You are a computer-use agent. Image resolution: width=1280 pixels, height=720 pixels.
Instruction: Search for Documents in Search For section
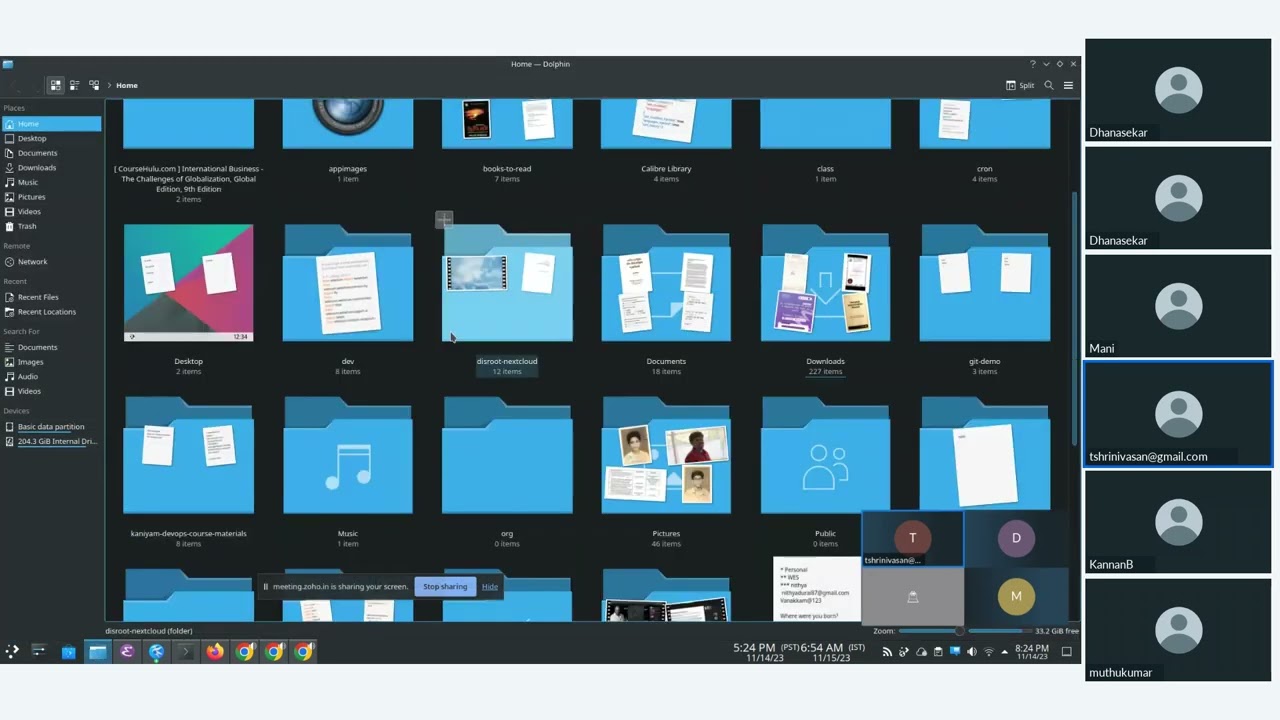(x=51, y=347)
